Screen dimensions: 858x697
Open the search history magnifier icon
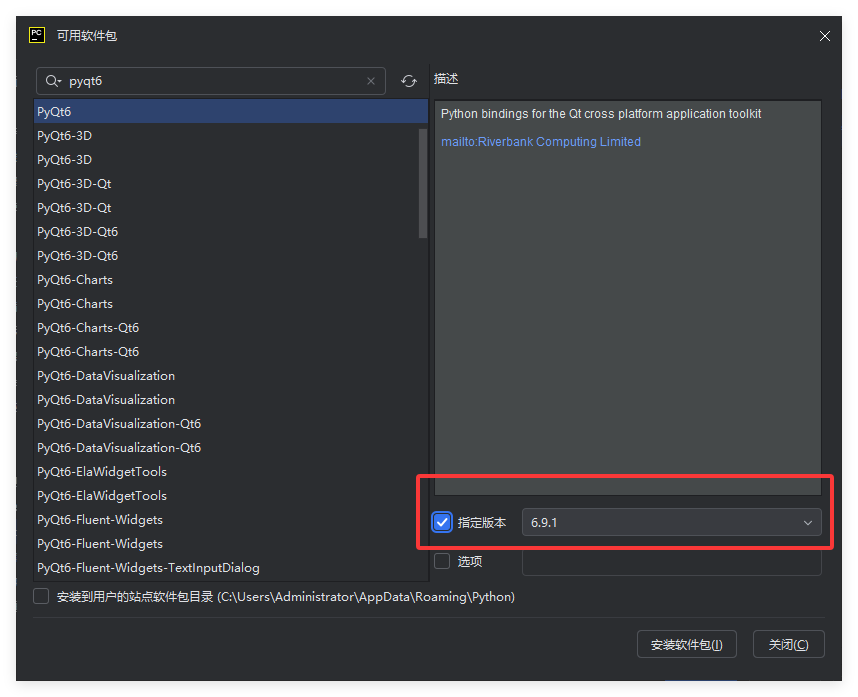point(53,81)
